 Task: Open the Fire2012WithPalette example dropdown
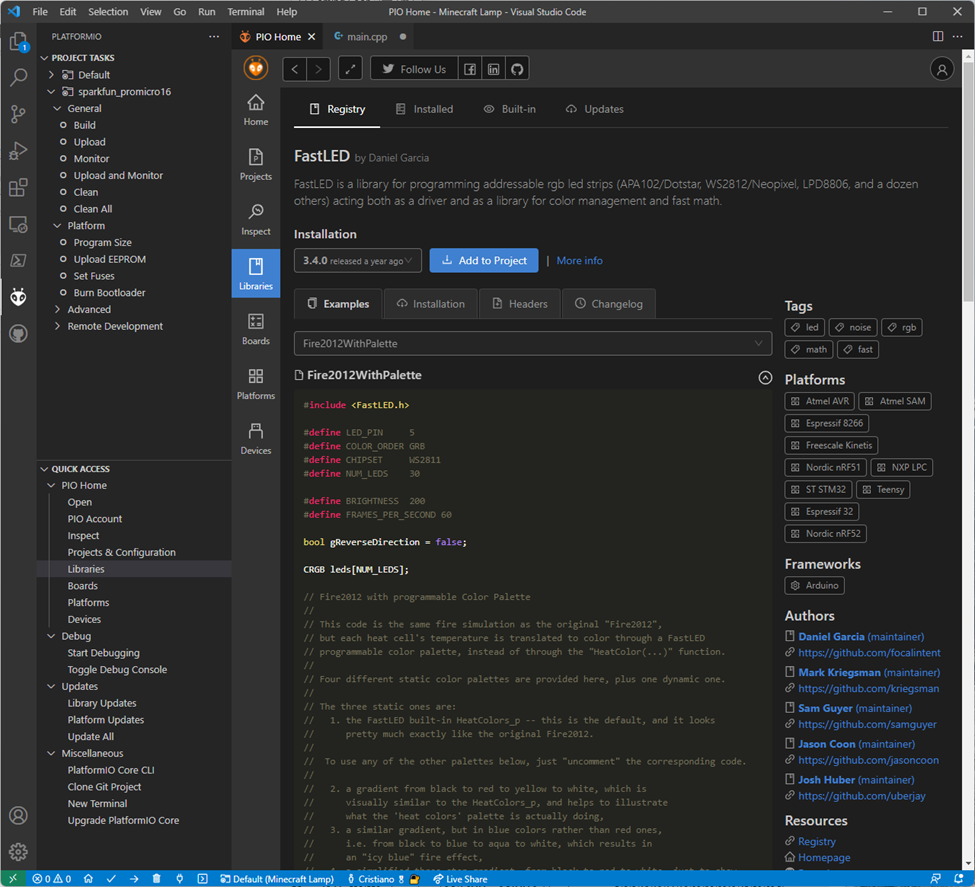pyautogui.click(x=533, y=344)
